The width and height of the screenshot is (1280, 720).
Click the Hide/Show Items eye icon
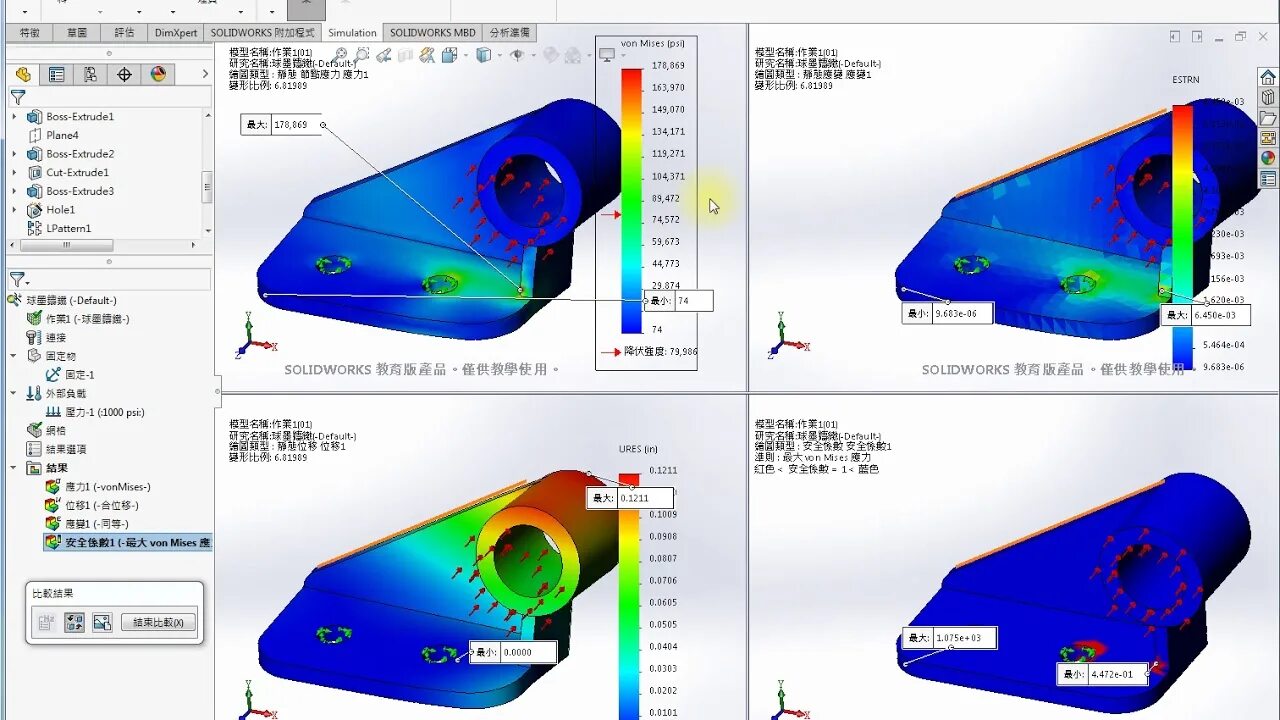(517, 55)
